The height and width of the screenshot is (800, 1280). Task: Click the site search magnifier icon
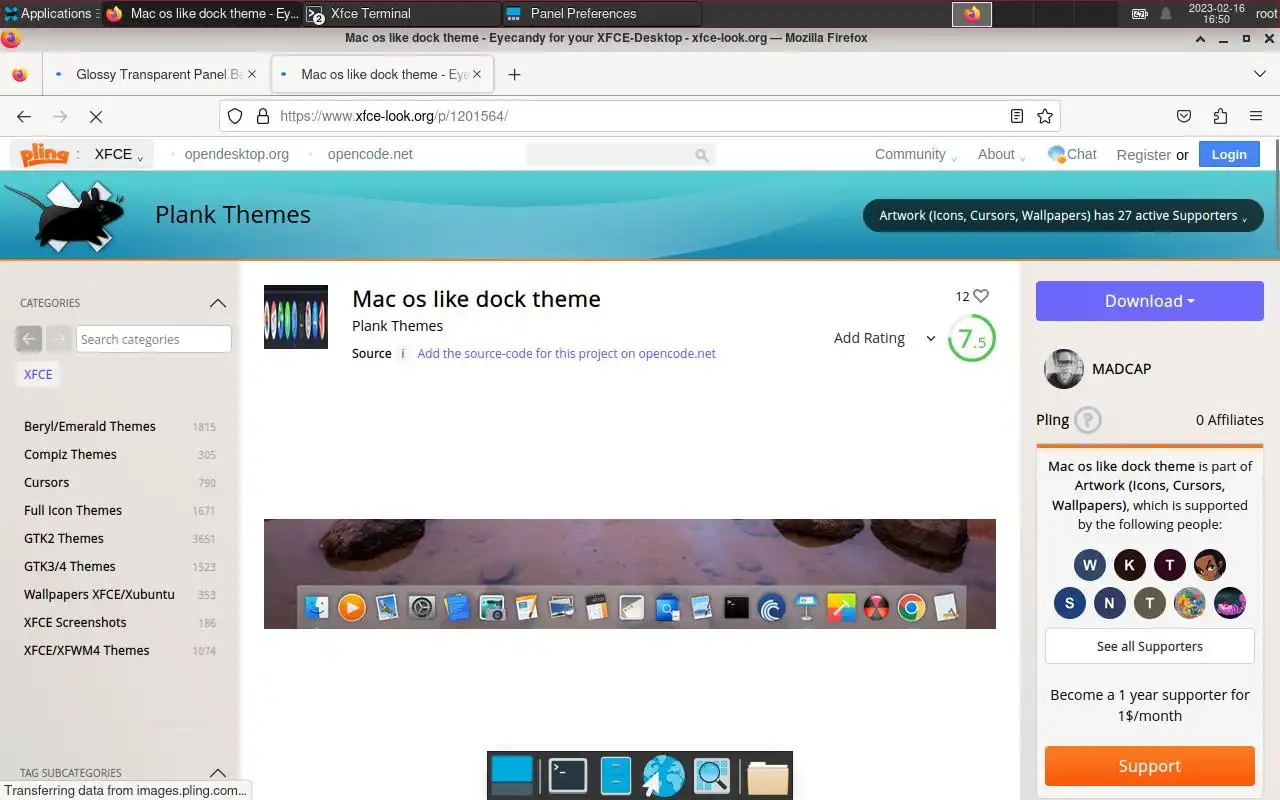pyautogui.click(x=702, y=155)
